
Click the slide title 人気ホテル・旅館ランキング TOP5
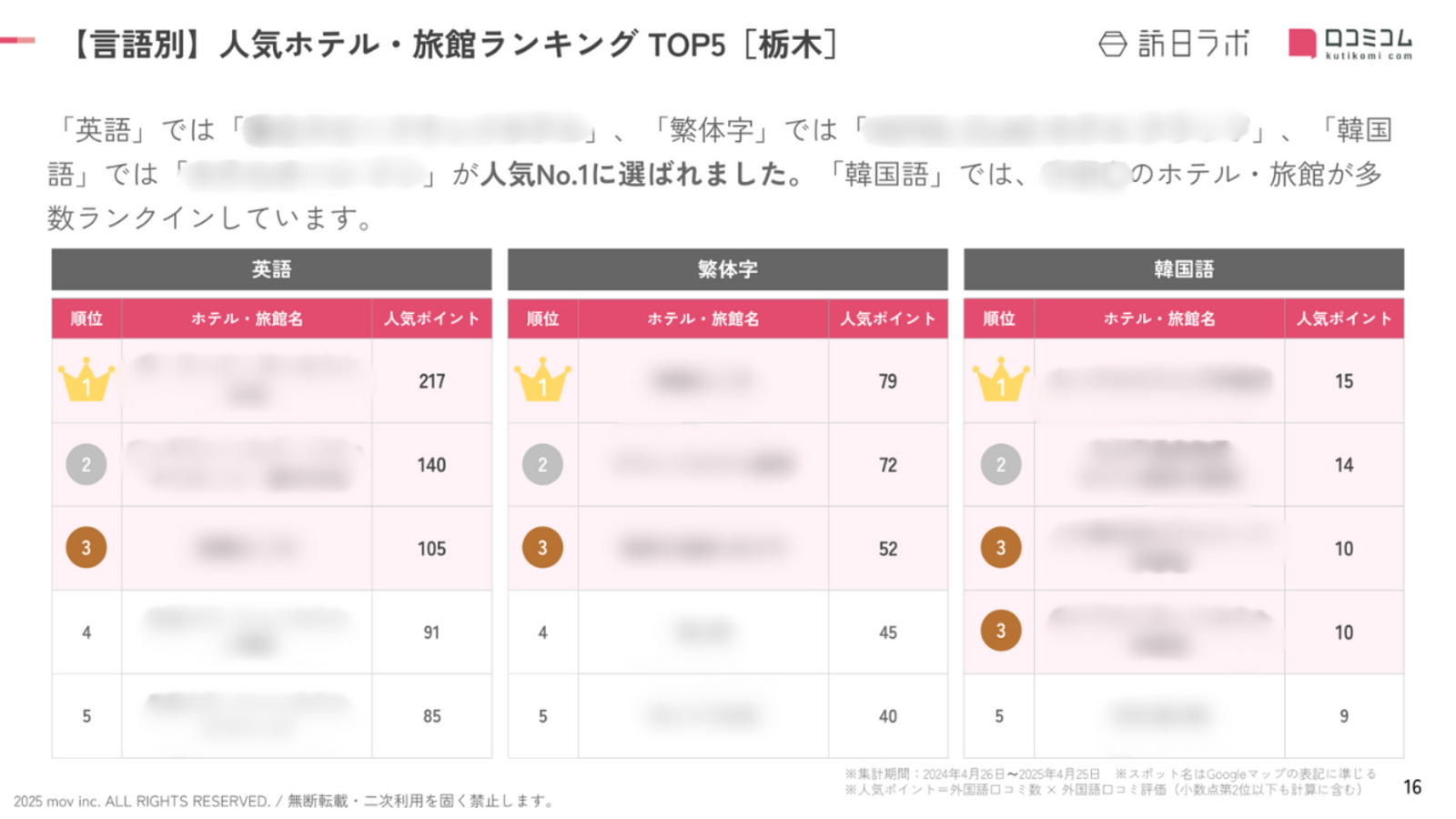(472, 44)
